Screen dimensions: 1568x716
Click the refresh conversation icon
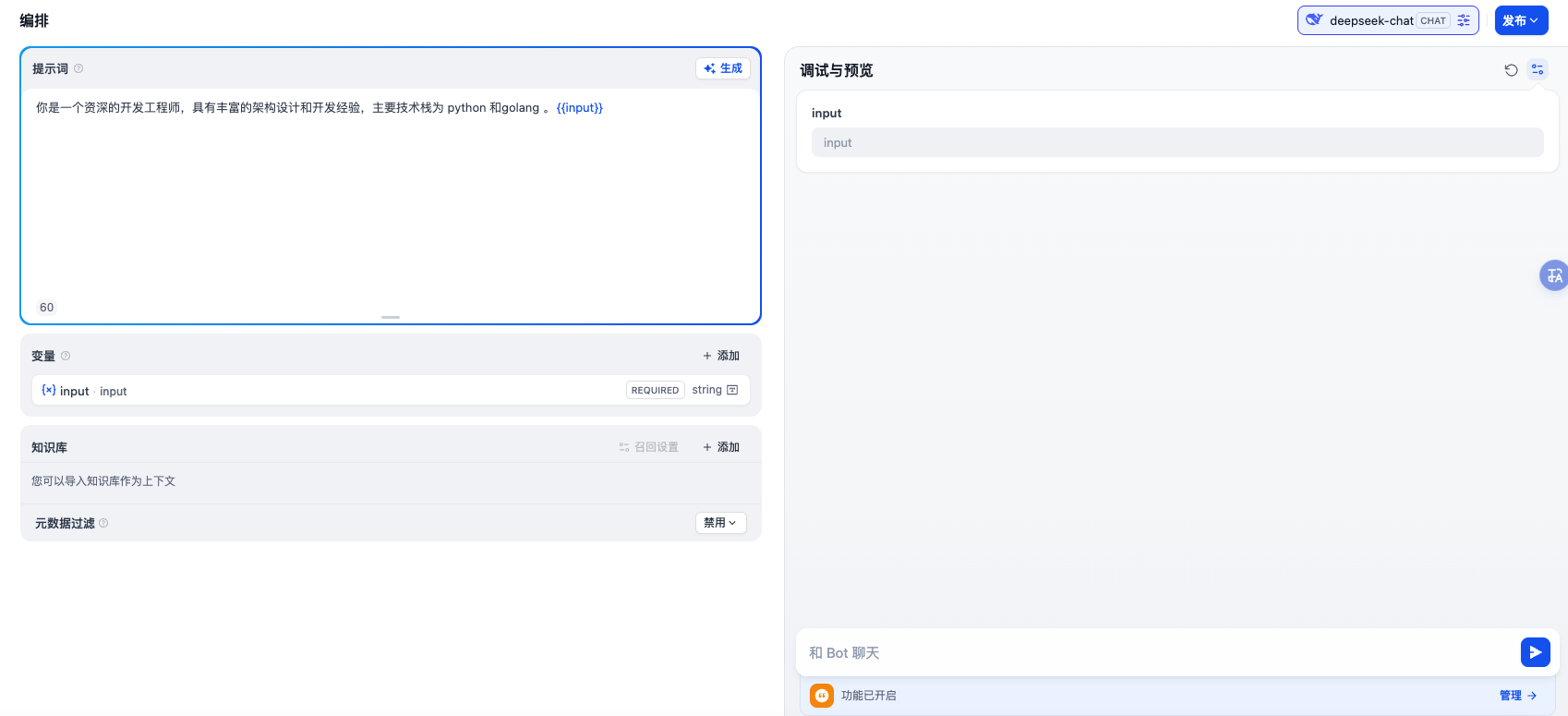click(1511, 70)
